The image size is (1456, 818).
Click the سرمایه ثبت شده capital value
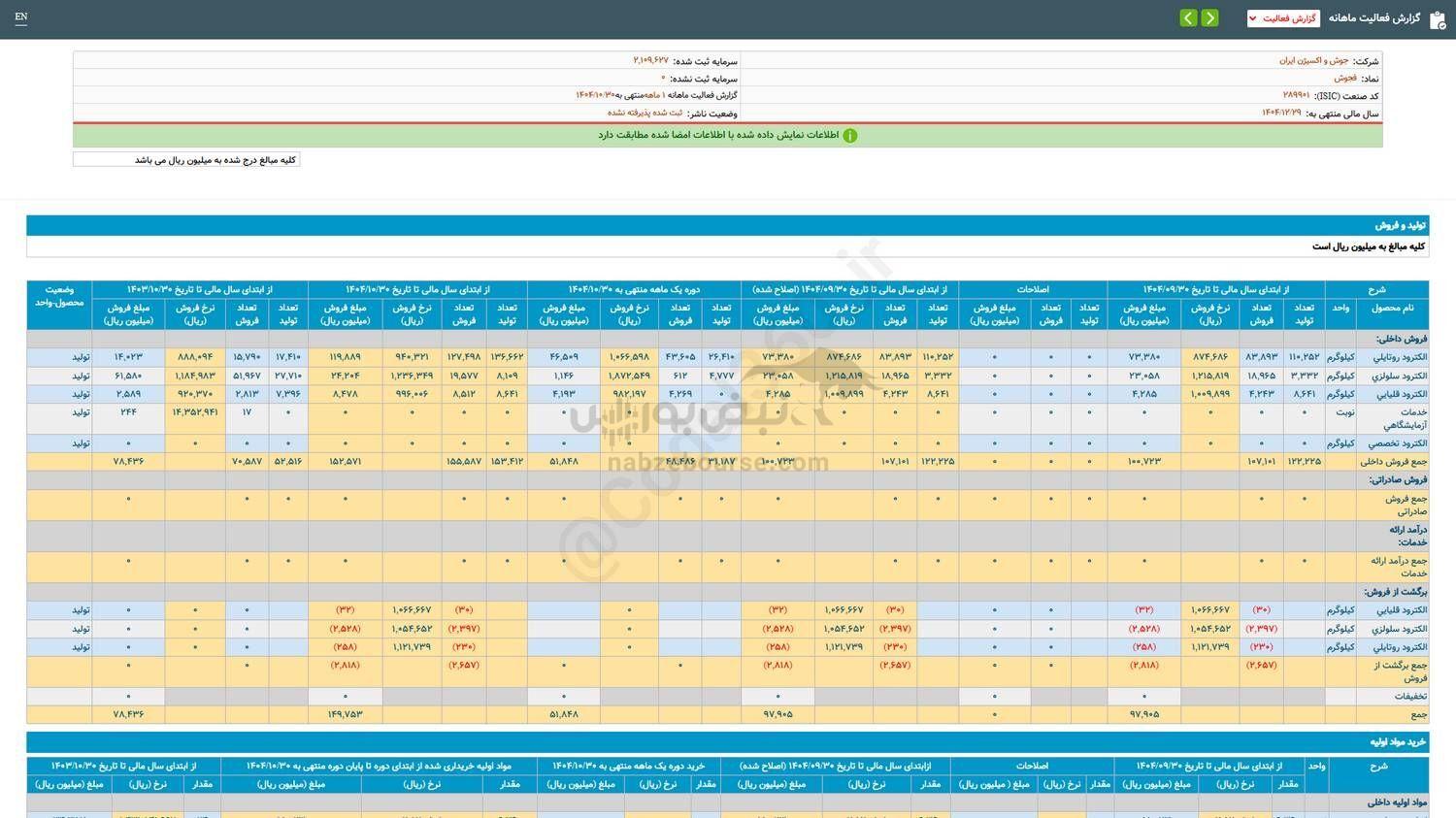(x=650, y=60)
